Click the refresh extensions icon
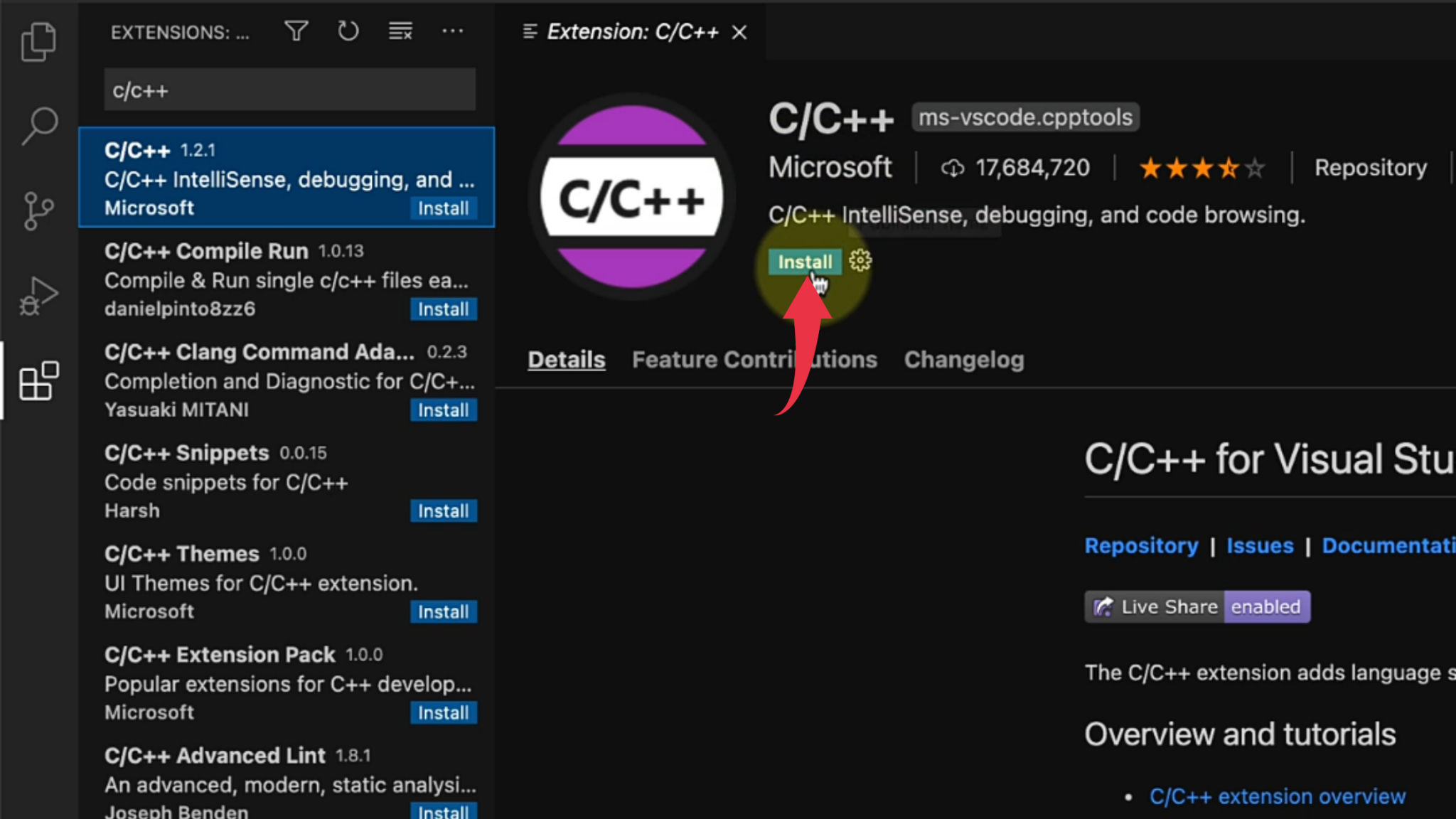Image resolution: width=1456 pixels, height=819 pixels. pos(348,32)
